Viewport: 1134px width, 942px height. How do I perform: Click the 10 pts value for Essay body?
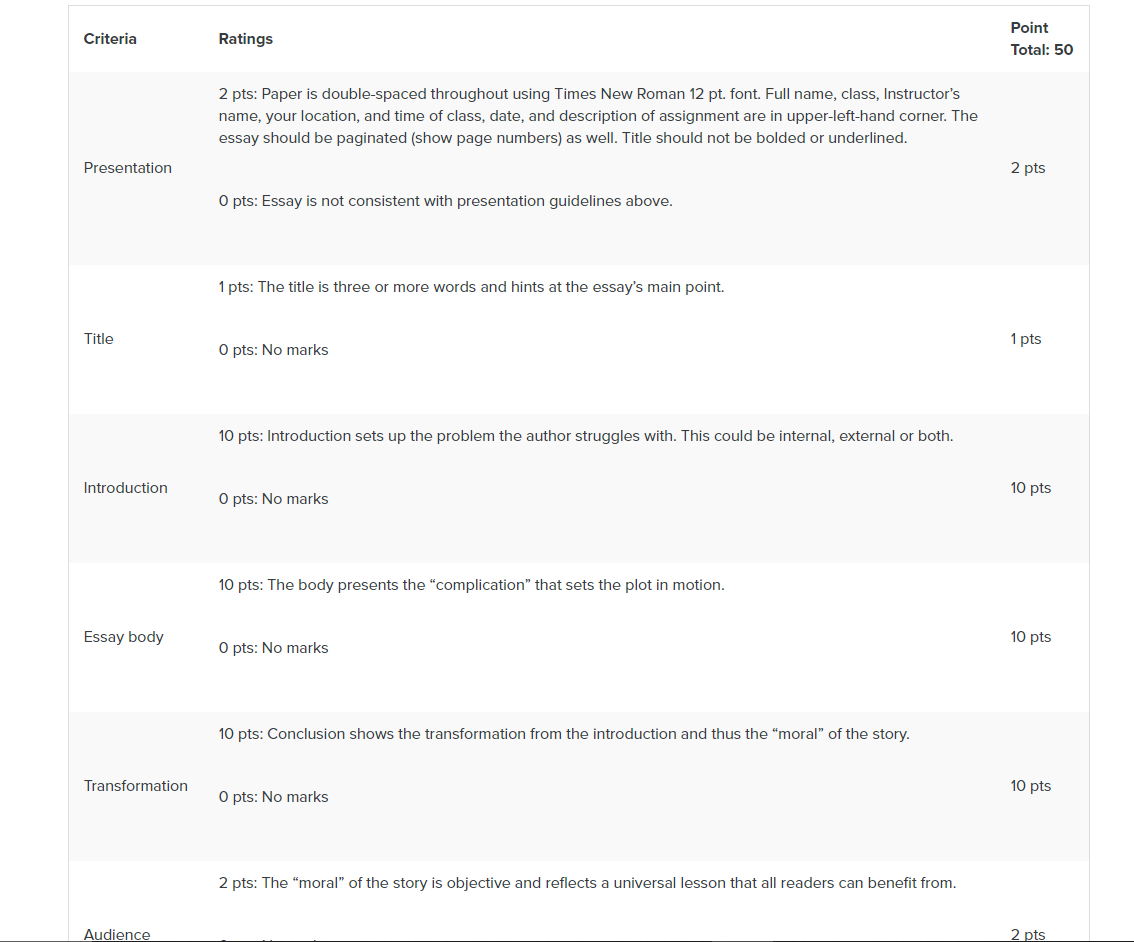tap(1031, 637)
